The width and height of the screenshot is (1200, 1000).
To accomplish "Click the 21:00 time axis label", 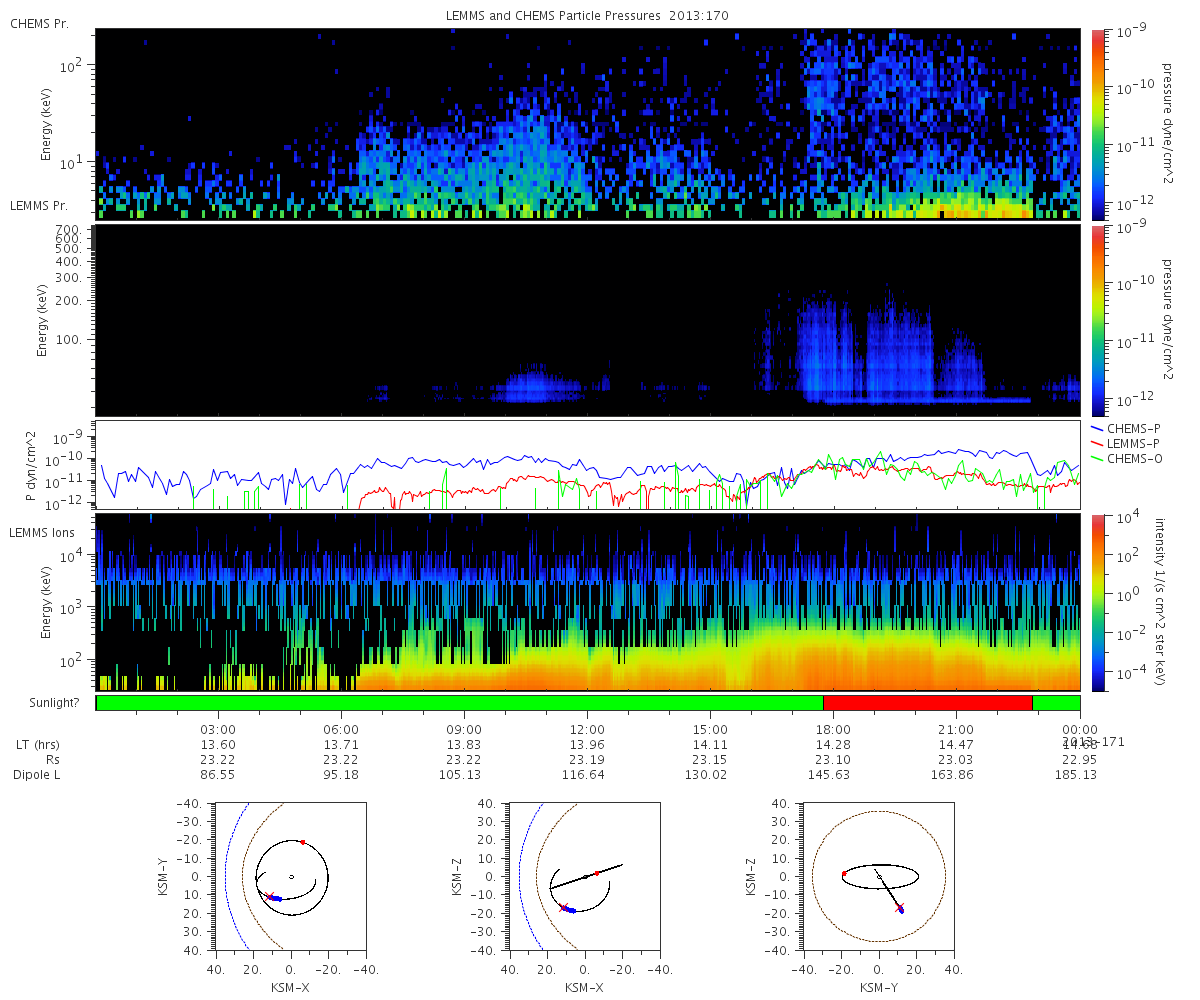I will (956, 729).
